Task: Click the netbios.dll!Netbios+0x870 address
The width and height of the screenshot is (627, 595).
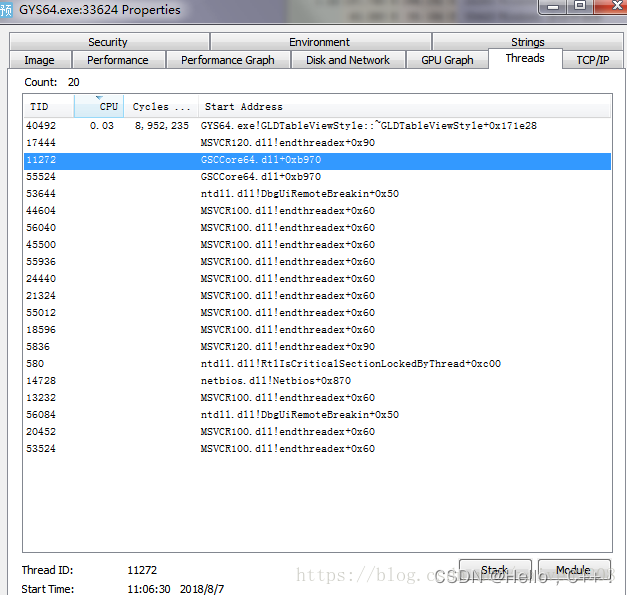Action: point(276,381)
